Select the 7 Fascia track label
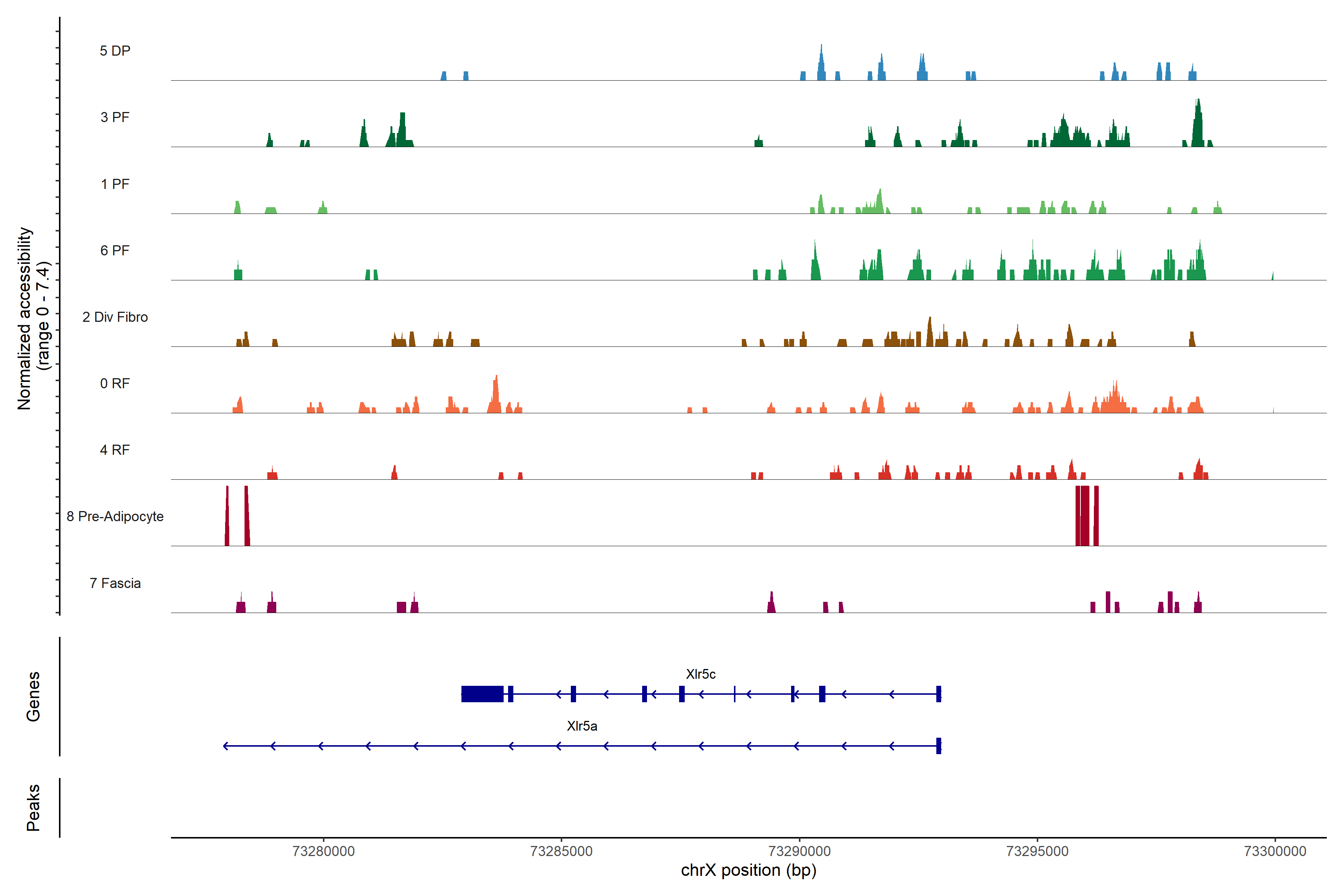 115,583
